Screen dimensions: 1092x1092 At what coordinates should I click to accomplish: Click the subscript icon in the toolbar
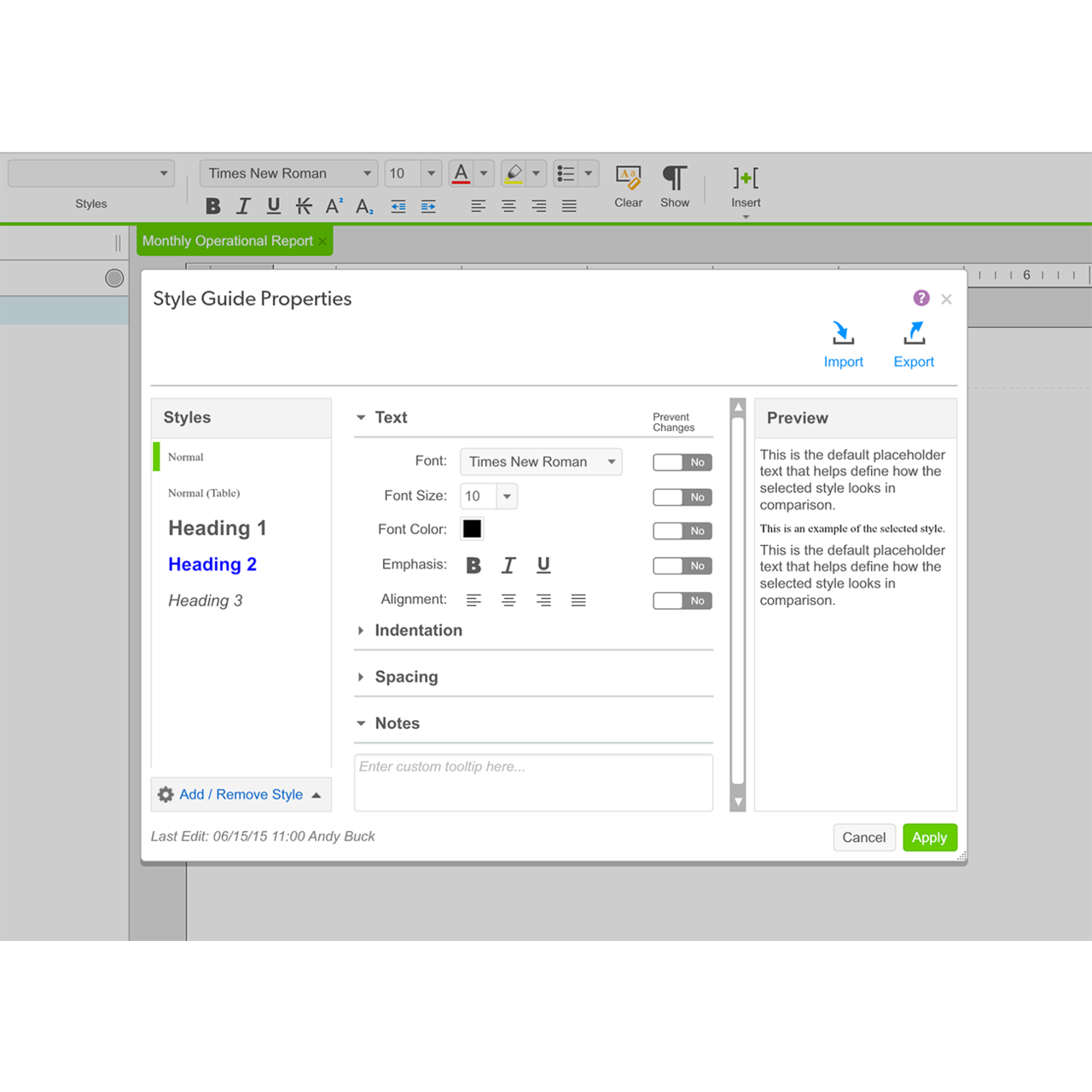tap(363, 206)
